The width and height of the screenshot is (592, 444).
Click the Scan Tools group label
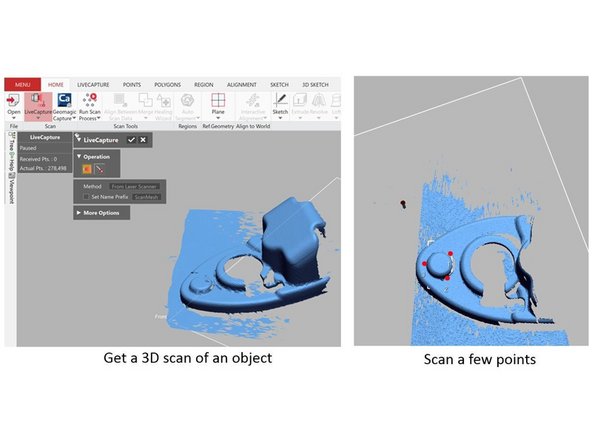tap(126, 126)
